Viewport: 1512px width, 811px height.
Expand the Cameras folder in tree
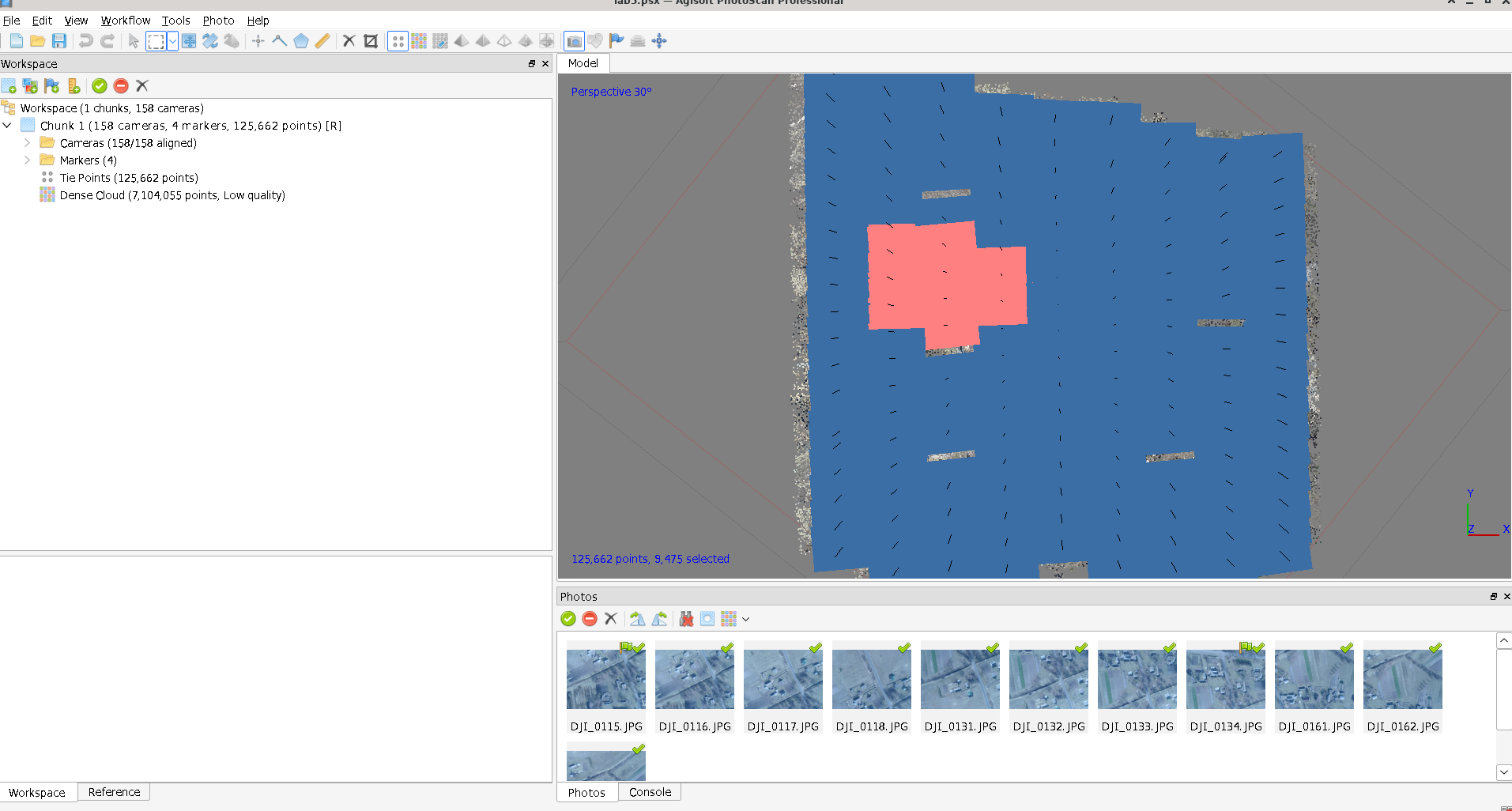tap(27, 143)
